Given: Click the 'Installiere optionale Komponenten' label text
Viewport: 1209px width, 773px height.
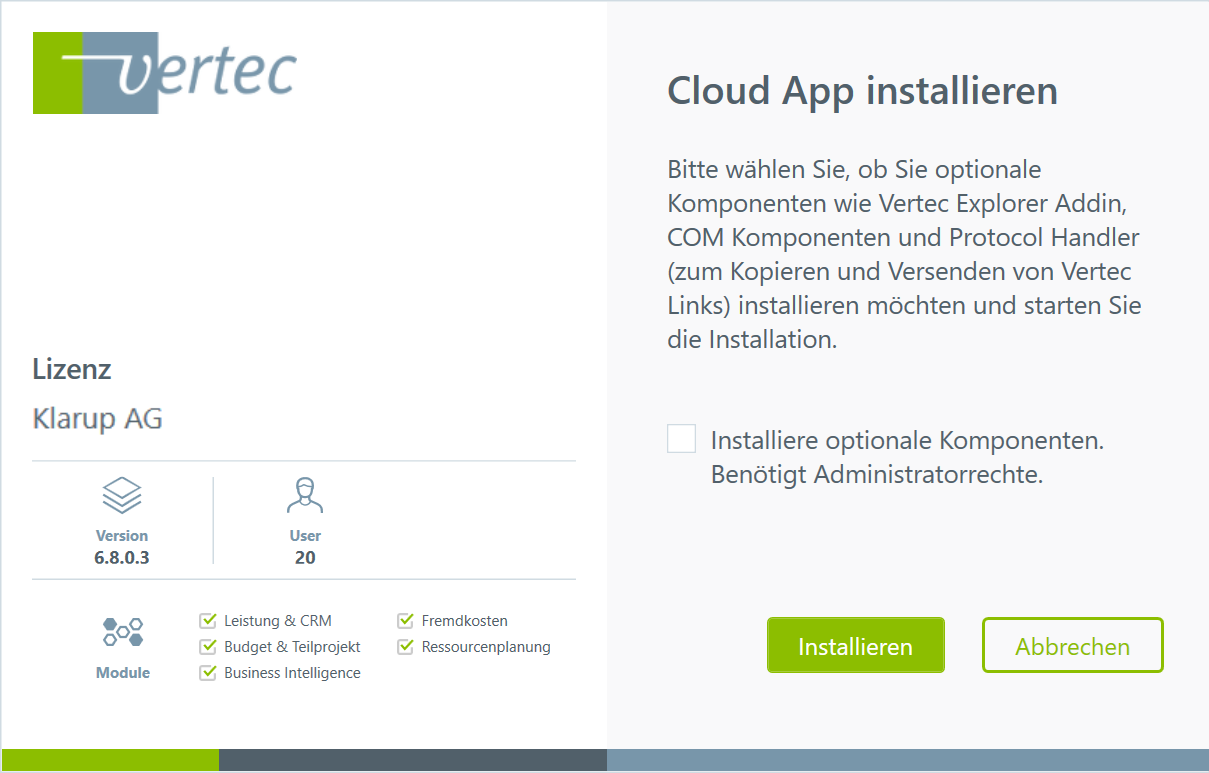Looking at the screenshot, I should [x=906, y=441].
